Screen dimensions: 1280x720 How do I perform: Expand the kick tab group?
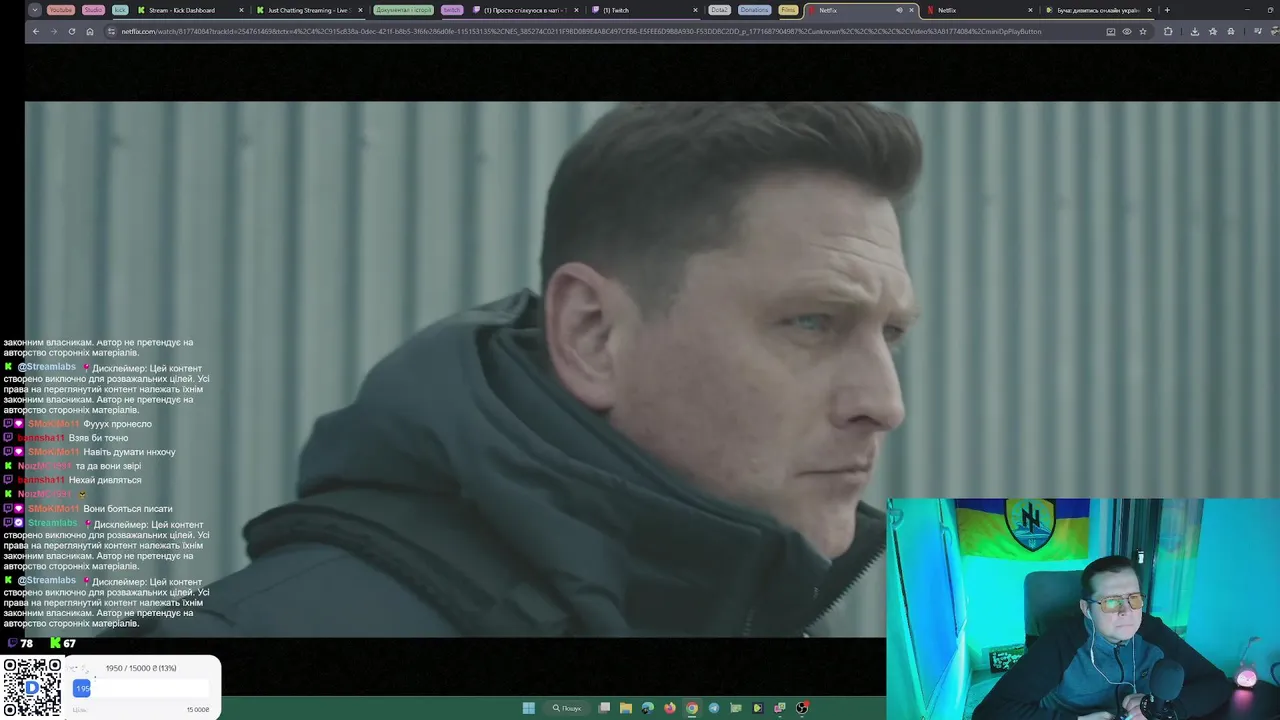click(x=120, y=10)
